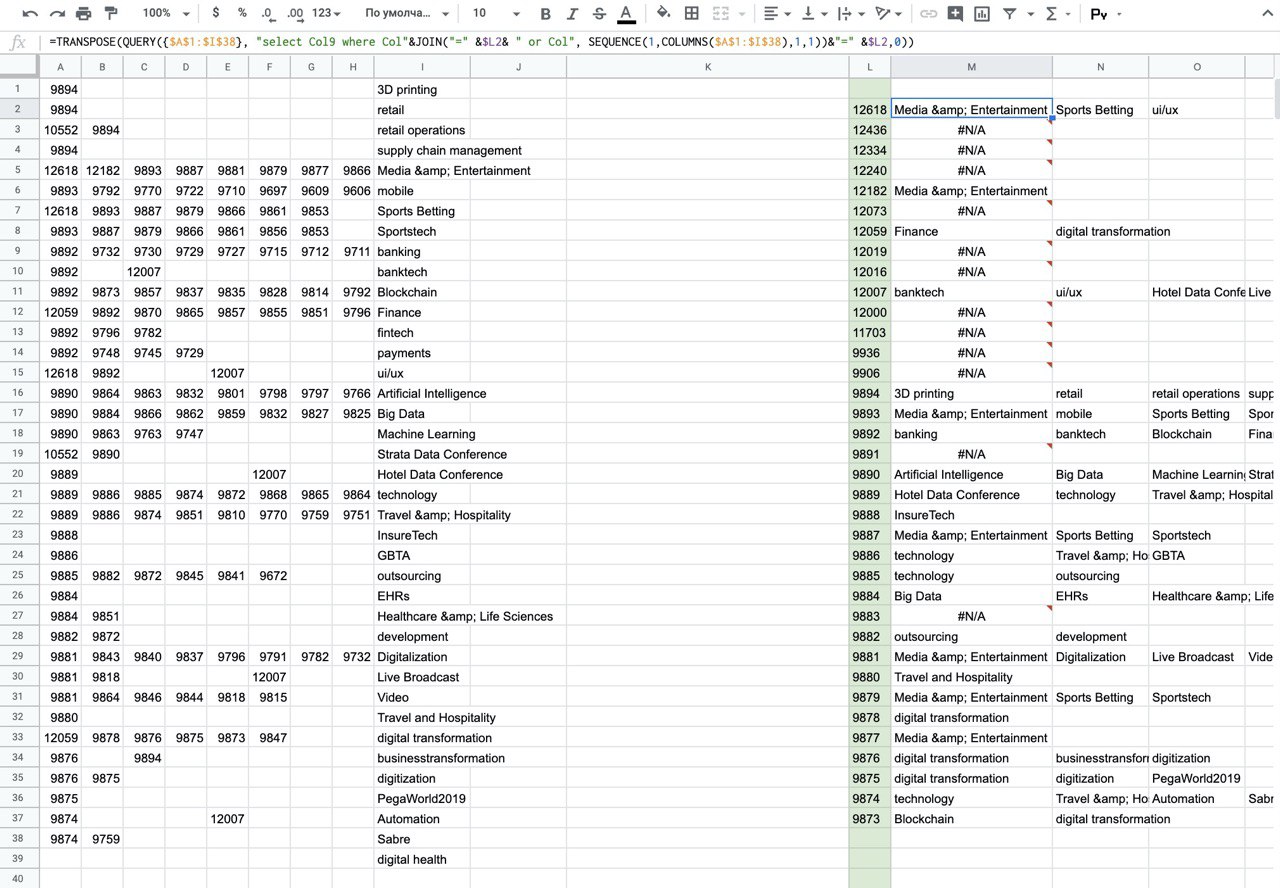This screenshot has height=888, width=1280.
Task: Click the cell 12436 in column L
Action: pos(870,130)
